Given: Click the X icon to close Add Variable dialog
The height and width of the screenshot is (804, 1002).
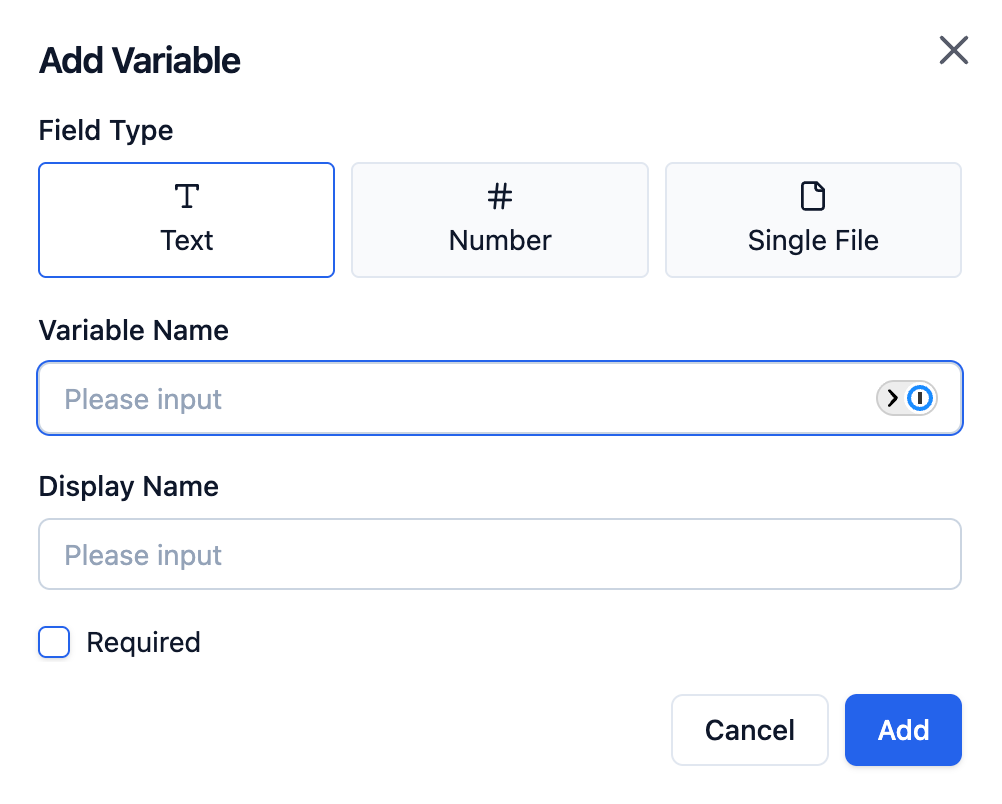Looking at the screenshot, I should click(x=953, y=50).
